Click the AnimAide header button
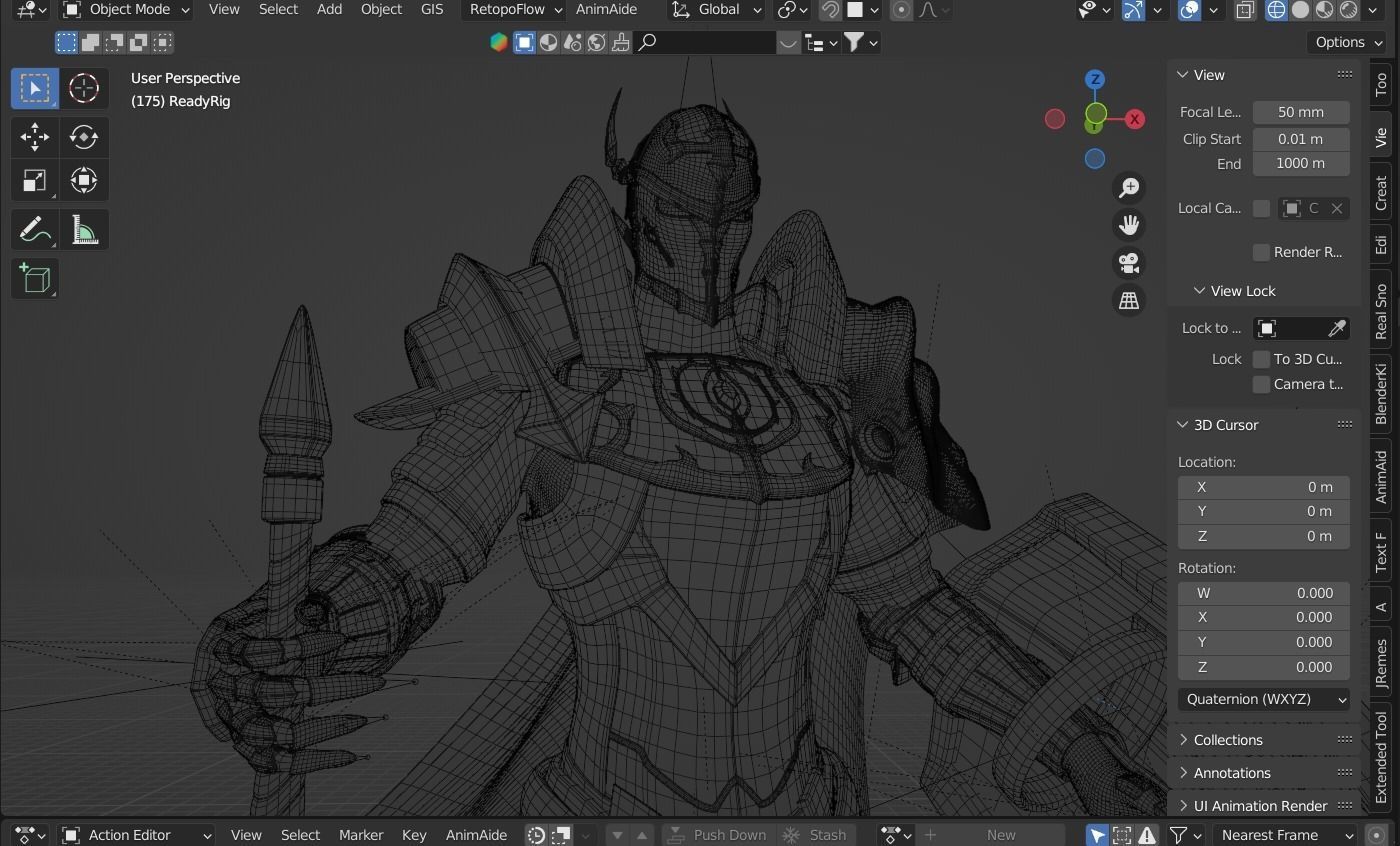The height and width of the screenshot is (846, 1400). 607,10
